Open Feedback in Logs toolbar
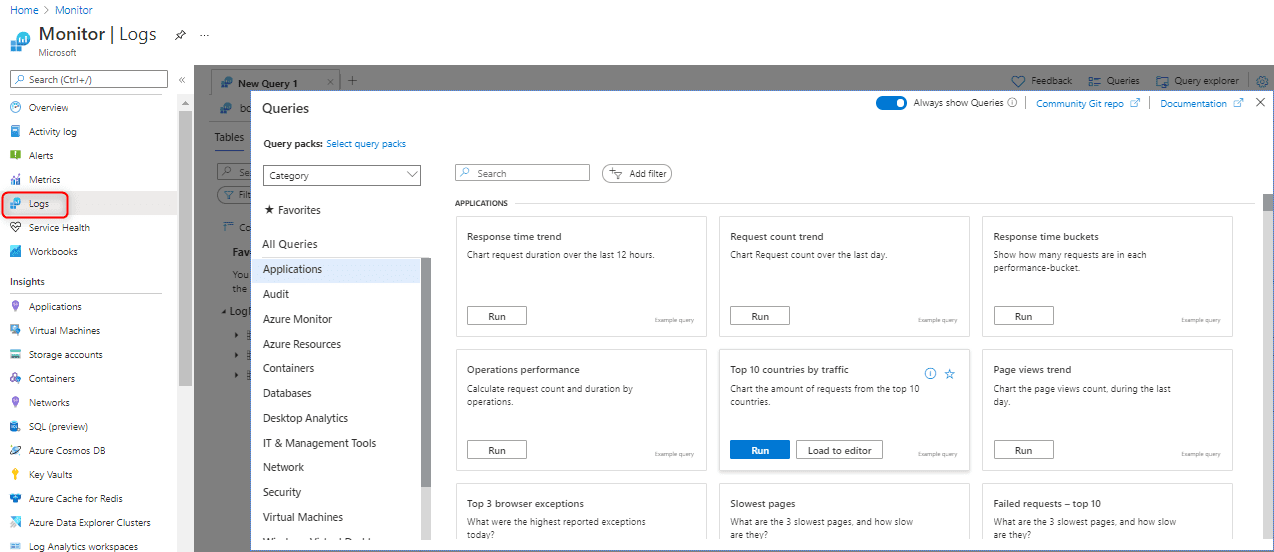 pos(1042,81)
